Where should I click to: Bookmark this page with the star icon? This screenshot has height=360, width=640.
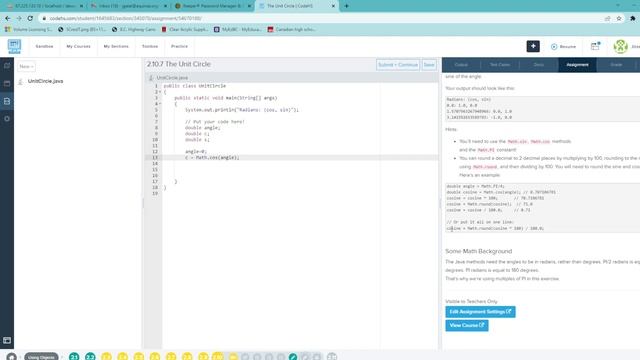pos(619,18)
